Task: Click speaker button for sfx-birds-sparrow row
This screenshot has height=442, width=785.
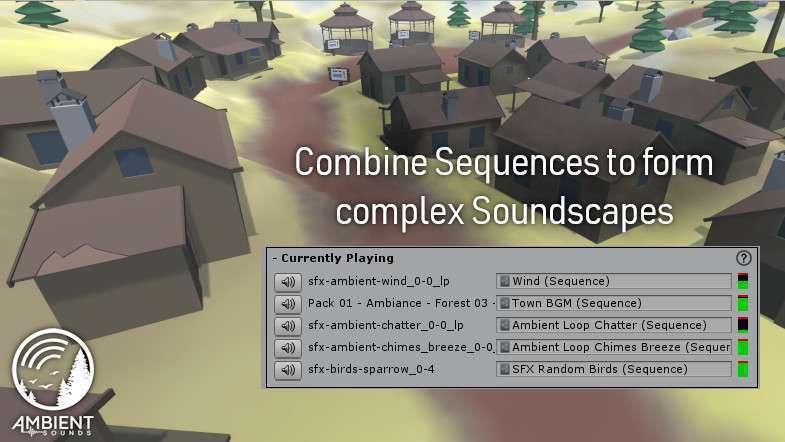Action: click(x=288, y=370)
